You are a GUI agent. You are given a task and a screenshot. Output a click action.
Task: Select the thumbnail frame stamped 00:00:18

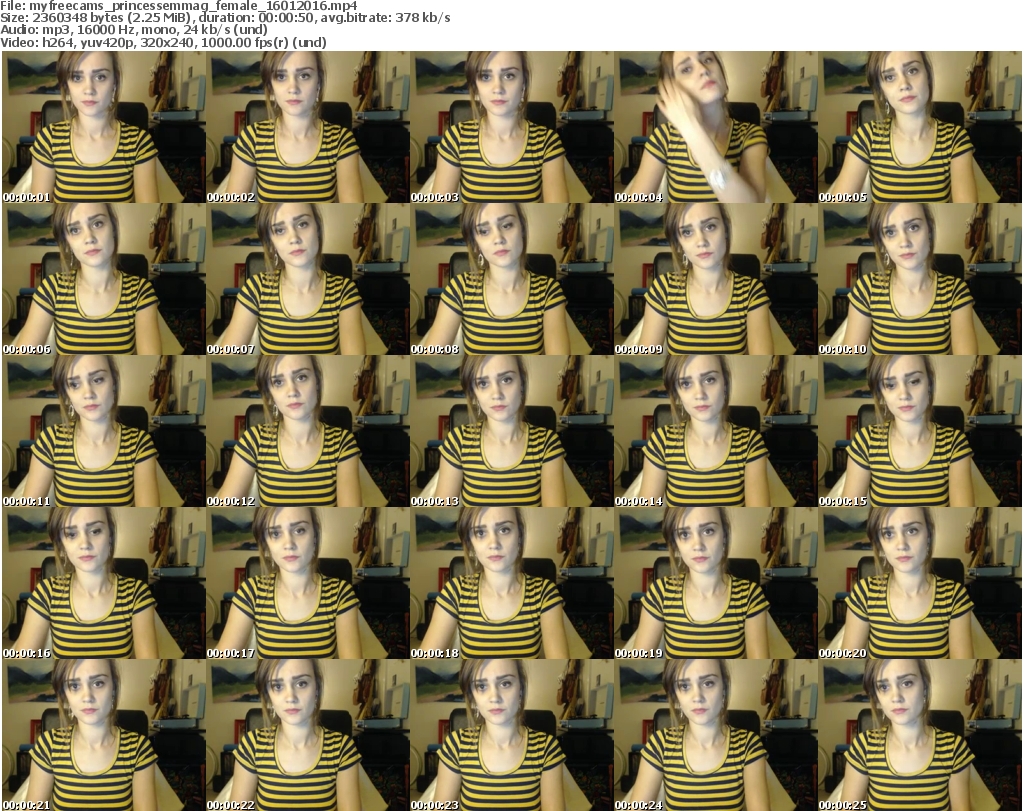point(511,584)
